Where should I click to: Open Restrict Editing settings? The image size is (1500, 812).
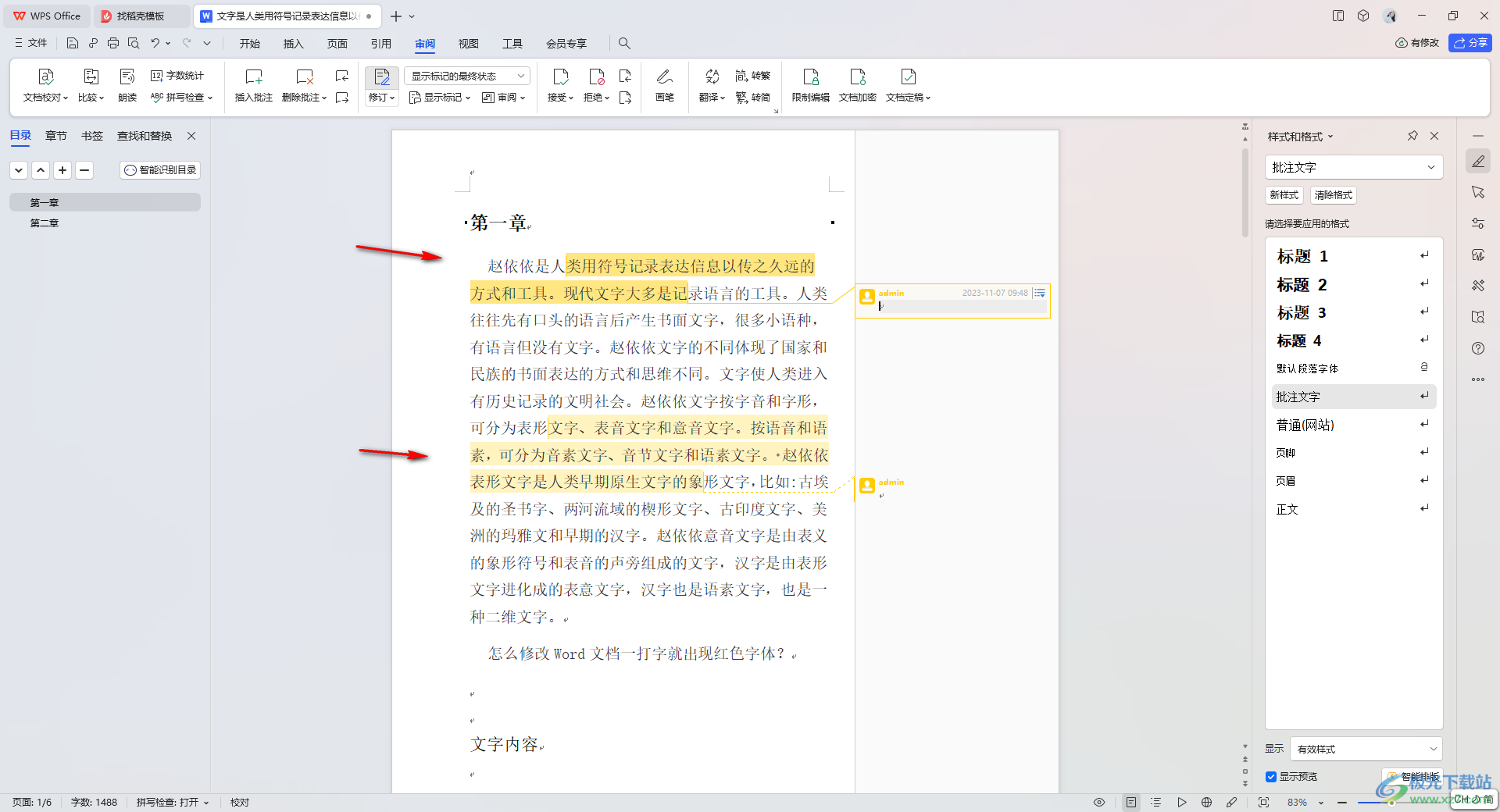[810, 84]
